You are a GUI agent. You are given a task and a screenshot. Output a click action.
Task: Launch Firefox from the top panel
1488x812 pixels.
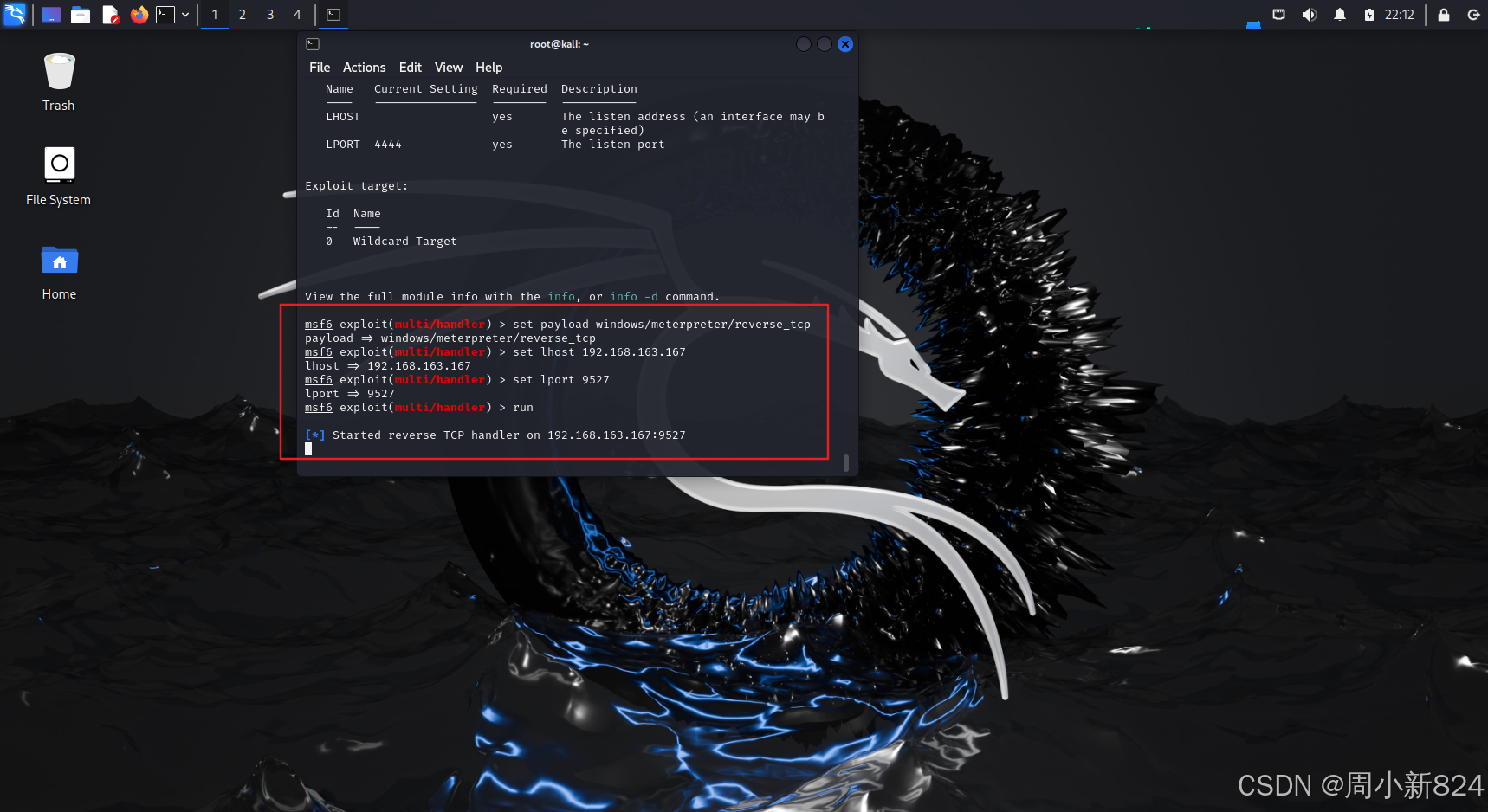[x=139, y=15]
